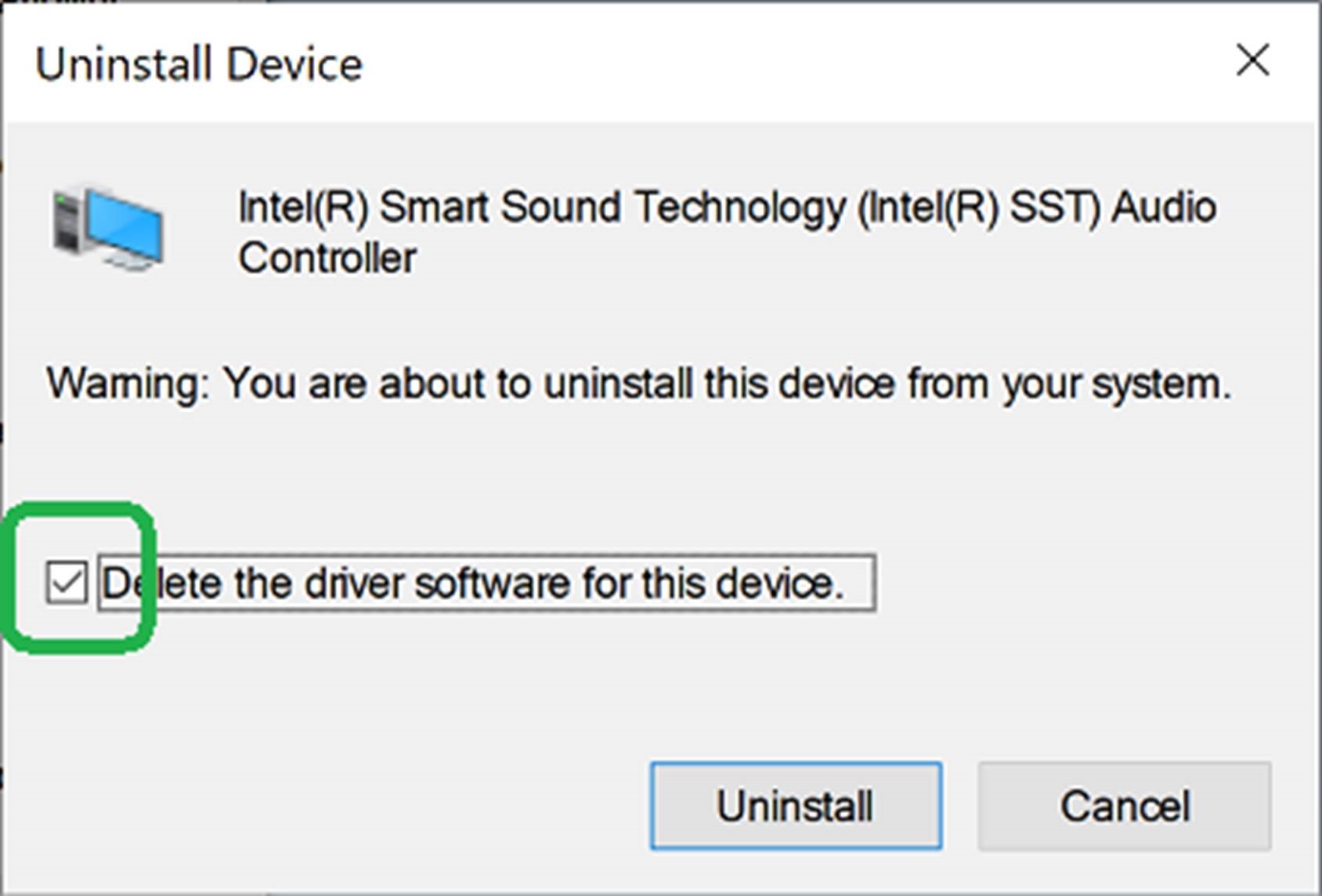The width and height of the screenshot is (1322, 896).
Task: Confirm by clicking the Uninstall button
Action: (796, 806)
